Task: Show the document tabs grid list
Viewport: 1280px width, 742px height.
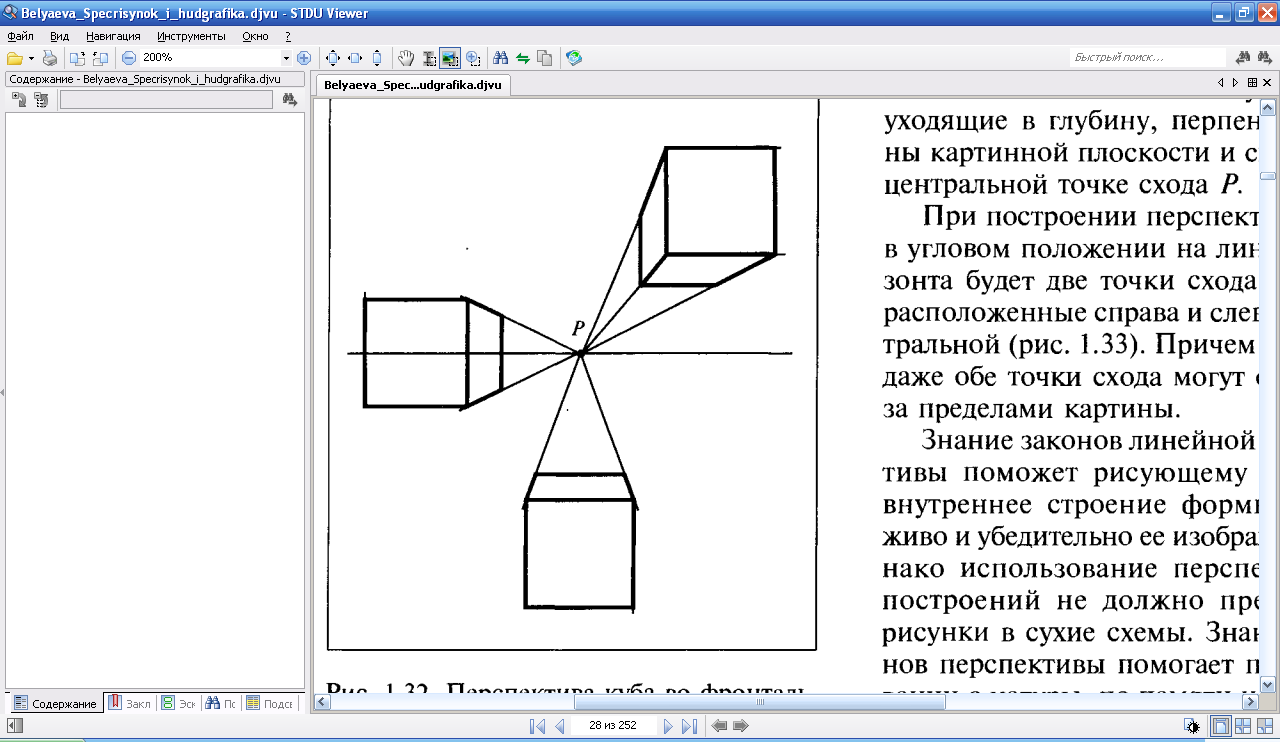Action: pos(1252,83)
